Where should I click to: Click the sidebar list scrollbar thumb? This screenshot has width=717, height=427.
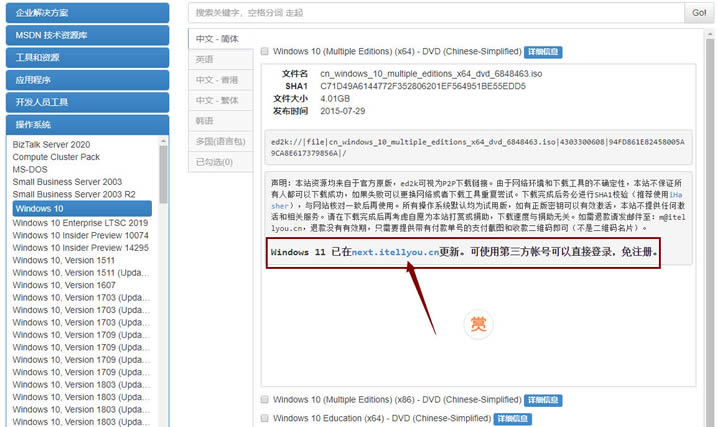163,175
